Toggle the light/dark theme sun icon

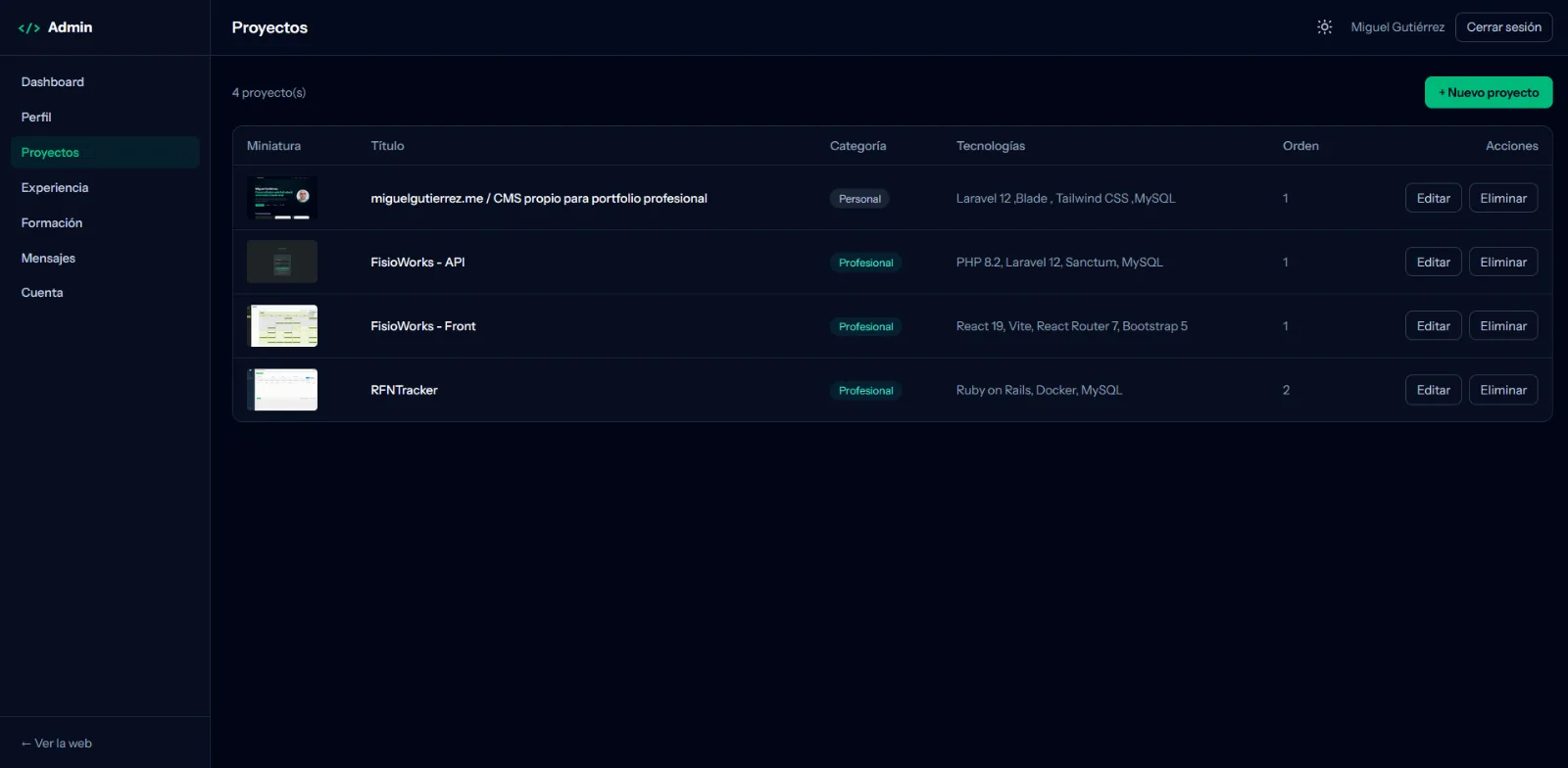(x=1324, y=27)
